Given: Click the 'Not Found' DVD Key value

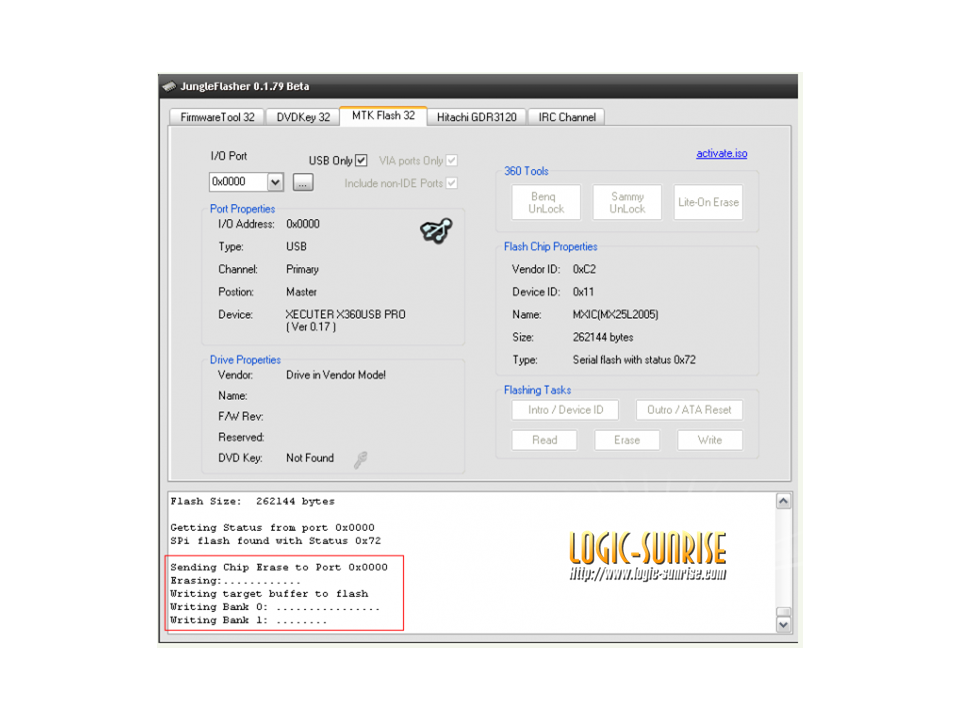Looking at the screenshot, I should [x=310, y=458].
